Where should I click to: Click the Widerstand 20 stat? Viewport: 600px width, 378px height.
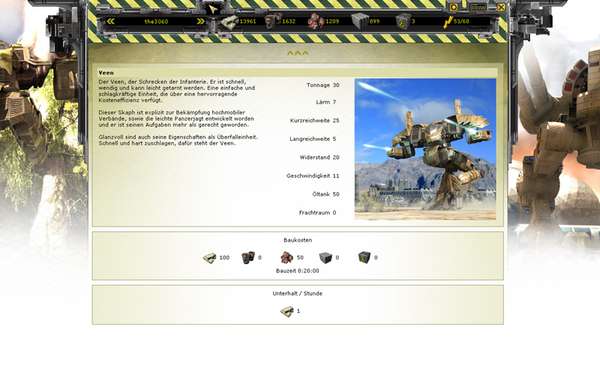click(x=319, y=157)
